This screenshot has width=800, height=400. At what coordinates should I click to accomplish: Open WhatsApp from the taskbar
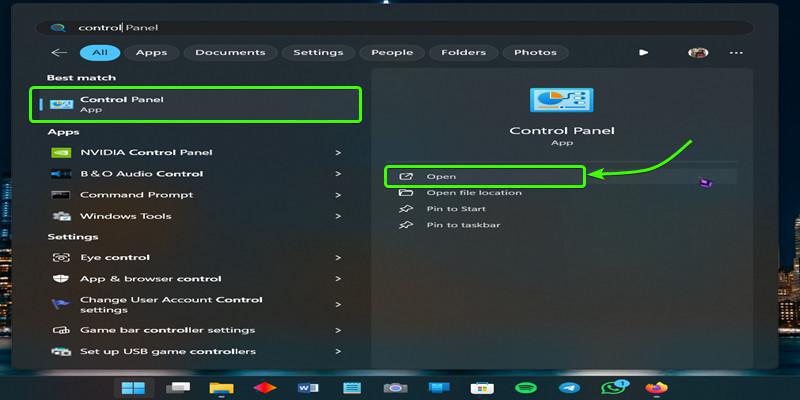point(614,388)
